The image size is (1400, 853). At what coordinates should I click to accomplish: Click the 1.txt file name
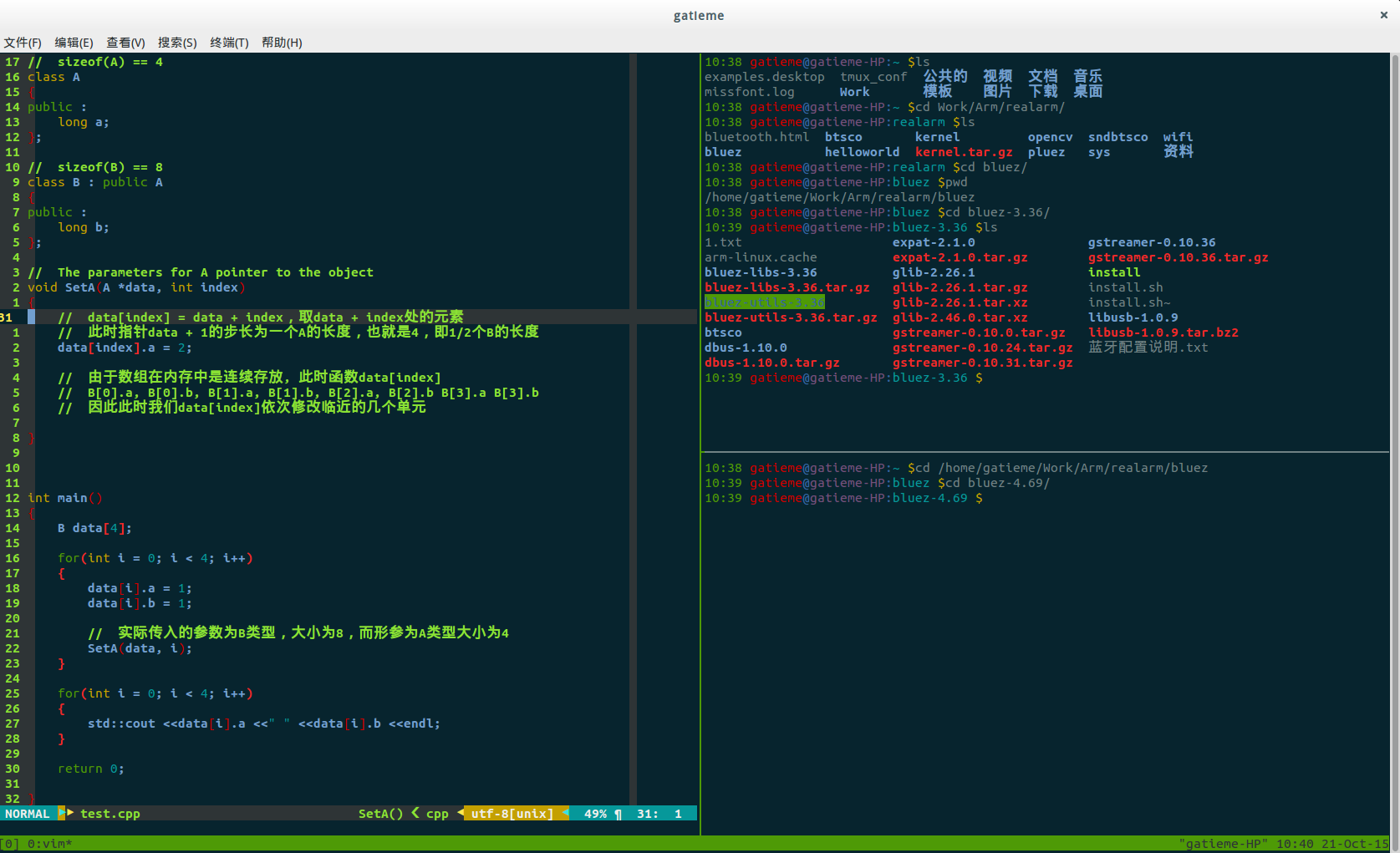coord(723,242)
